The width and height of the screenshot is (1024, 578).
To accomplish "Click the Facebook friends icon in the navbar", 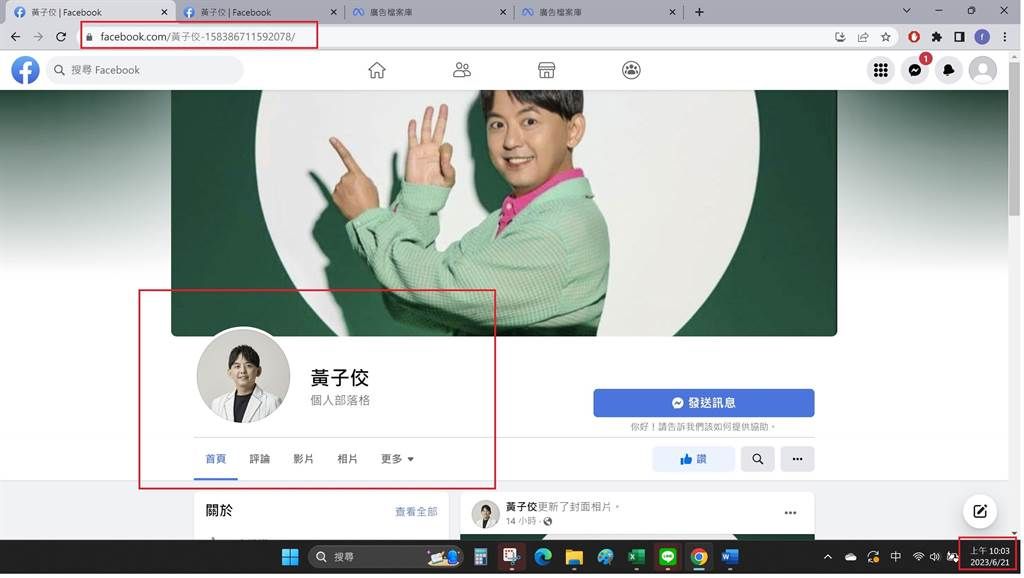I will tap(461, 70).
